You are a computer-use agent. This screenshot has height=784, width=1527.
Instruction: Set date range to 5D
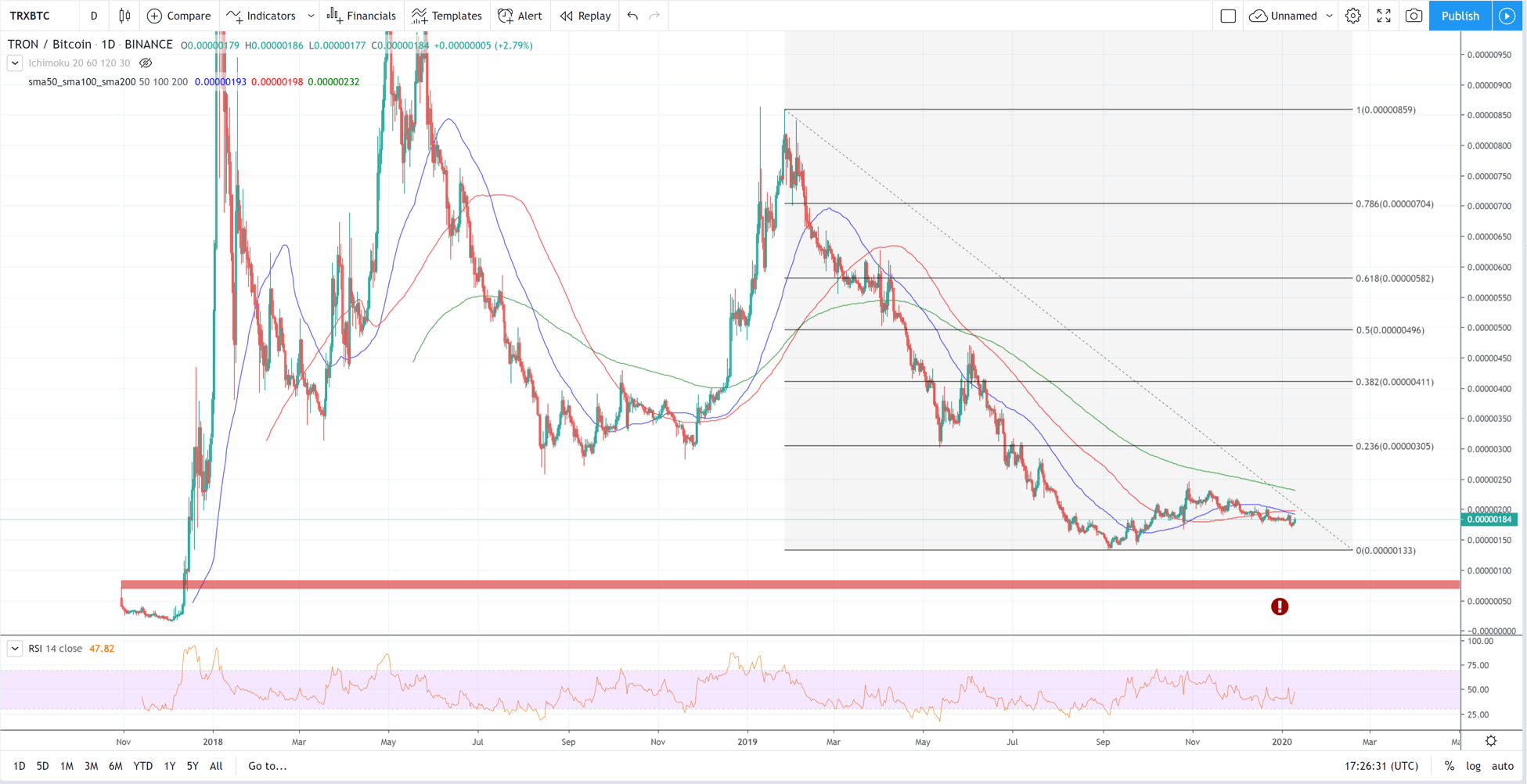click(43, 766)
